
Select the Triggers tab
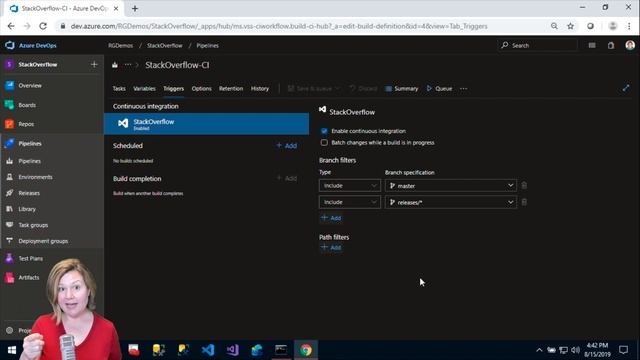coord(174,89)
